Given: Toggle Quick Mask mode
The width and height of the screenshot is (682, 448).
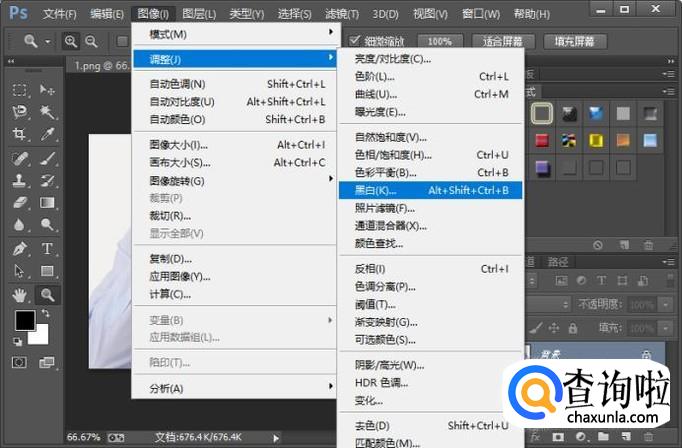Looking at the screenshot, I should tap(19, 362).
